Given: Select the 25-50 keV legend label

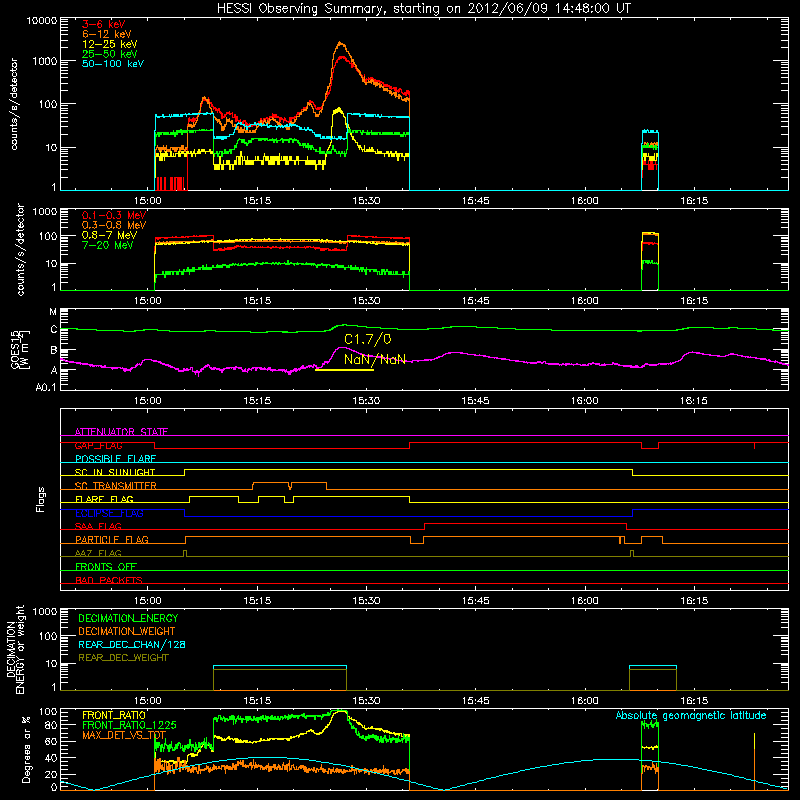Looking at the screenshot, I should point(109,54).
